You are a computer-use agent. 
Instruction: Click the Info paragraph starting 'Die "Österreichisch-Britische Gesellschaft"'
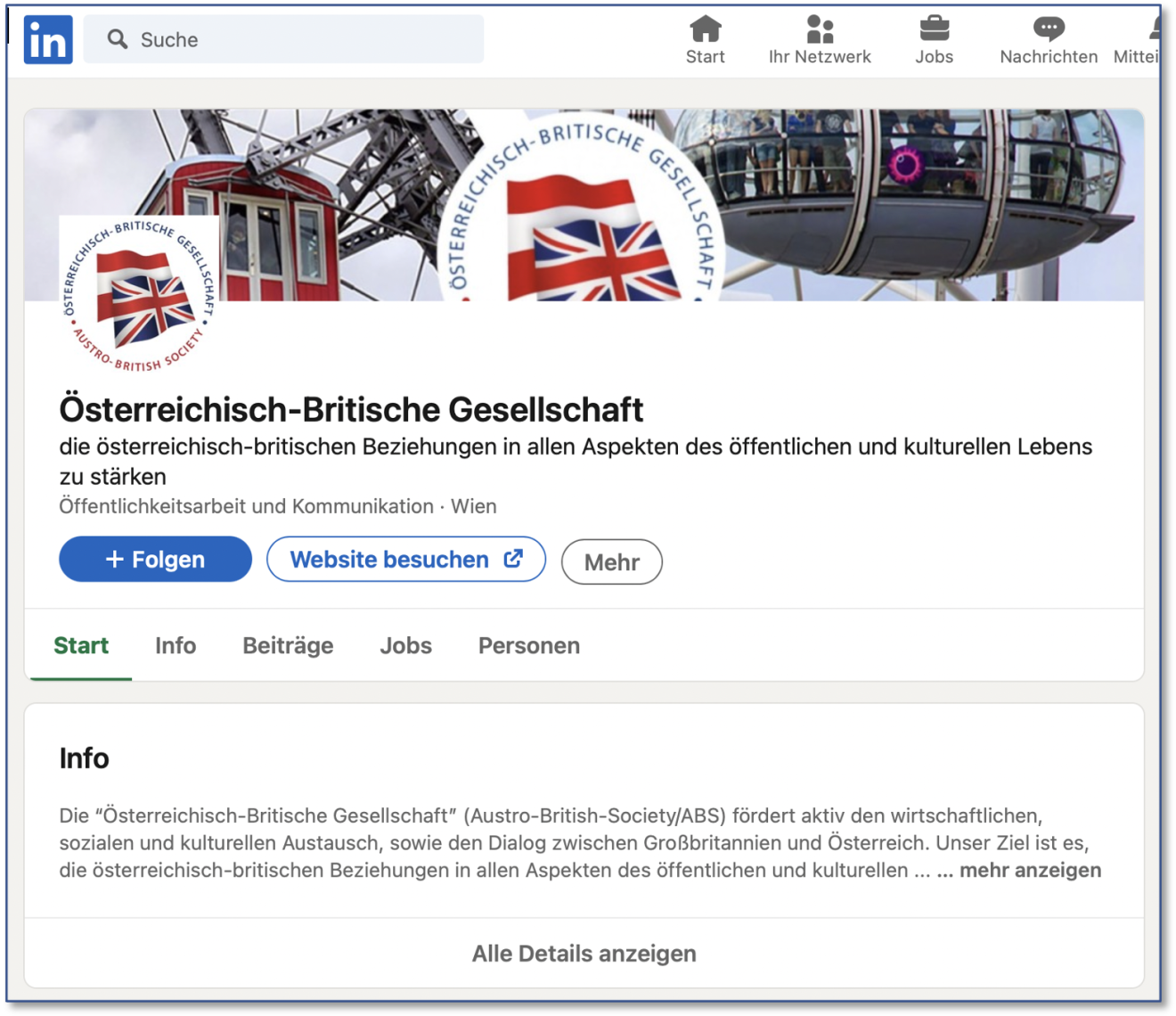click(x=580, y=843)
